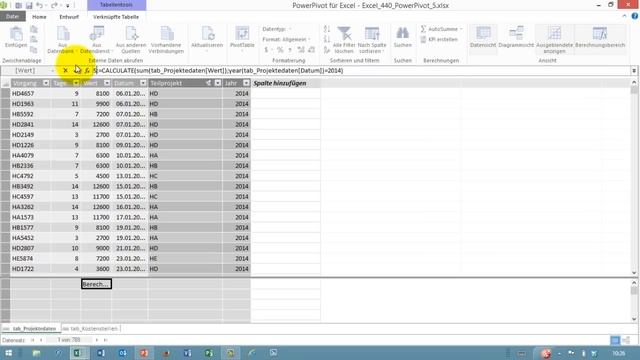Open the Datentyp dropdown

(277, 29)
